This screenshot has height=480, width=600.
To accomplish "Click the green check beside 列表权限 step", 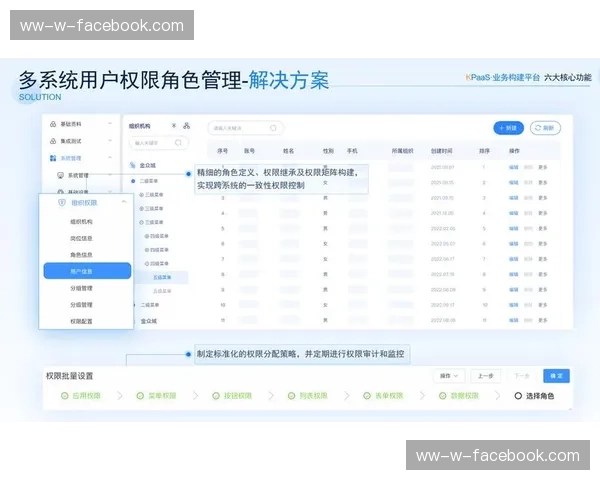I will (292, 396).
